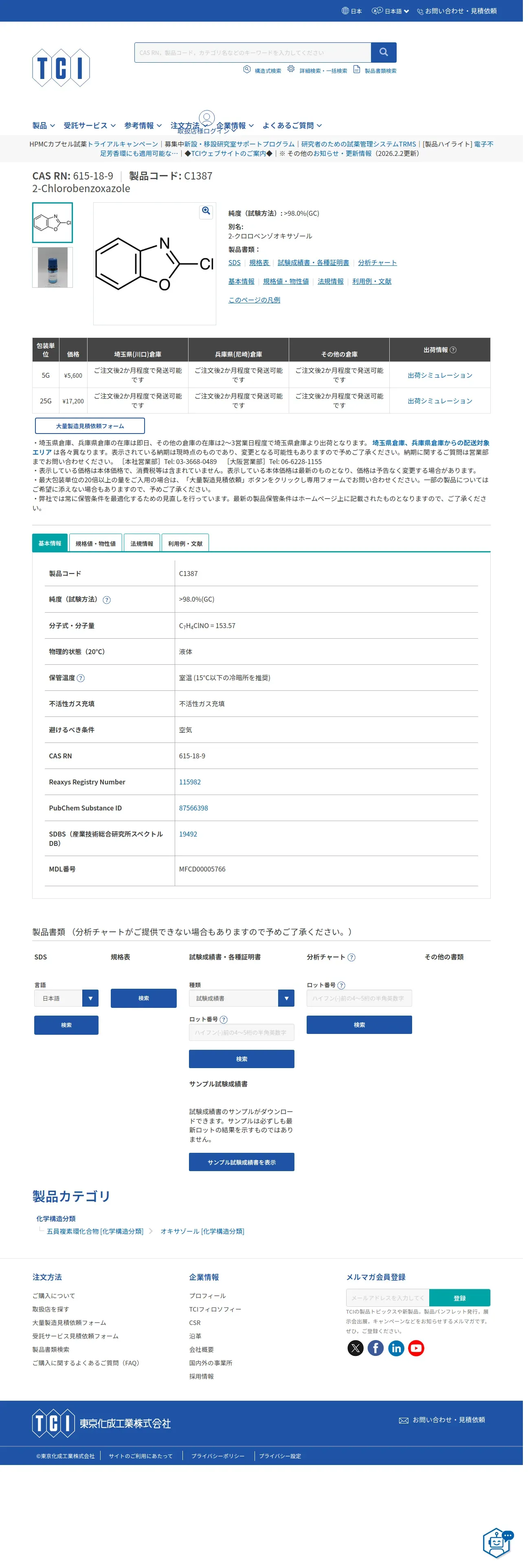The width and height of the screenshot is (529, 1568).
Task: Zoom the structure image with magnifier icon
Action: (206, 211)
